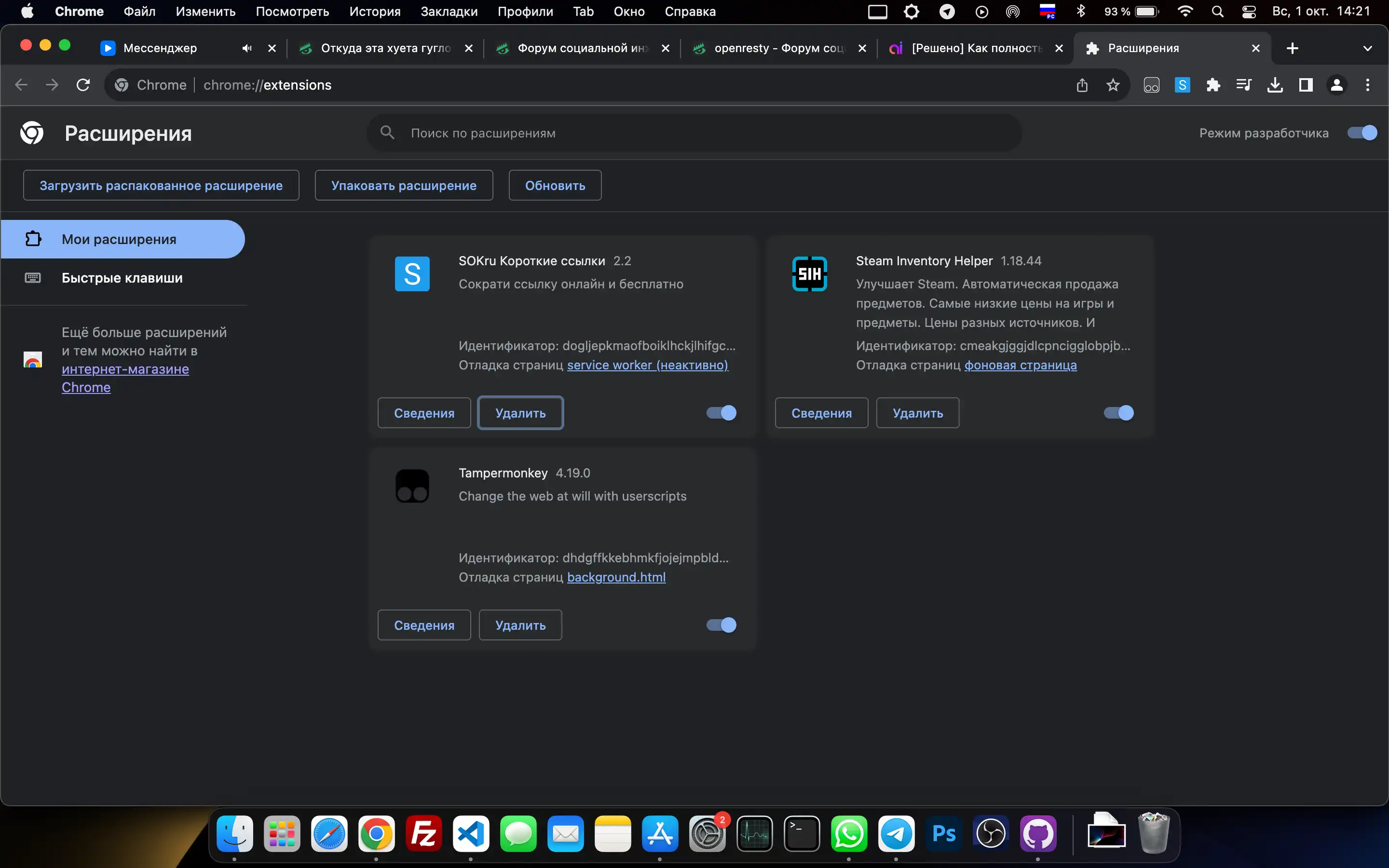Click Загрузить распакованное расширение button
Image resolution: width=1389 pixels, height=868 pixels.
pyautogui.click(x=161, y=186)
